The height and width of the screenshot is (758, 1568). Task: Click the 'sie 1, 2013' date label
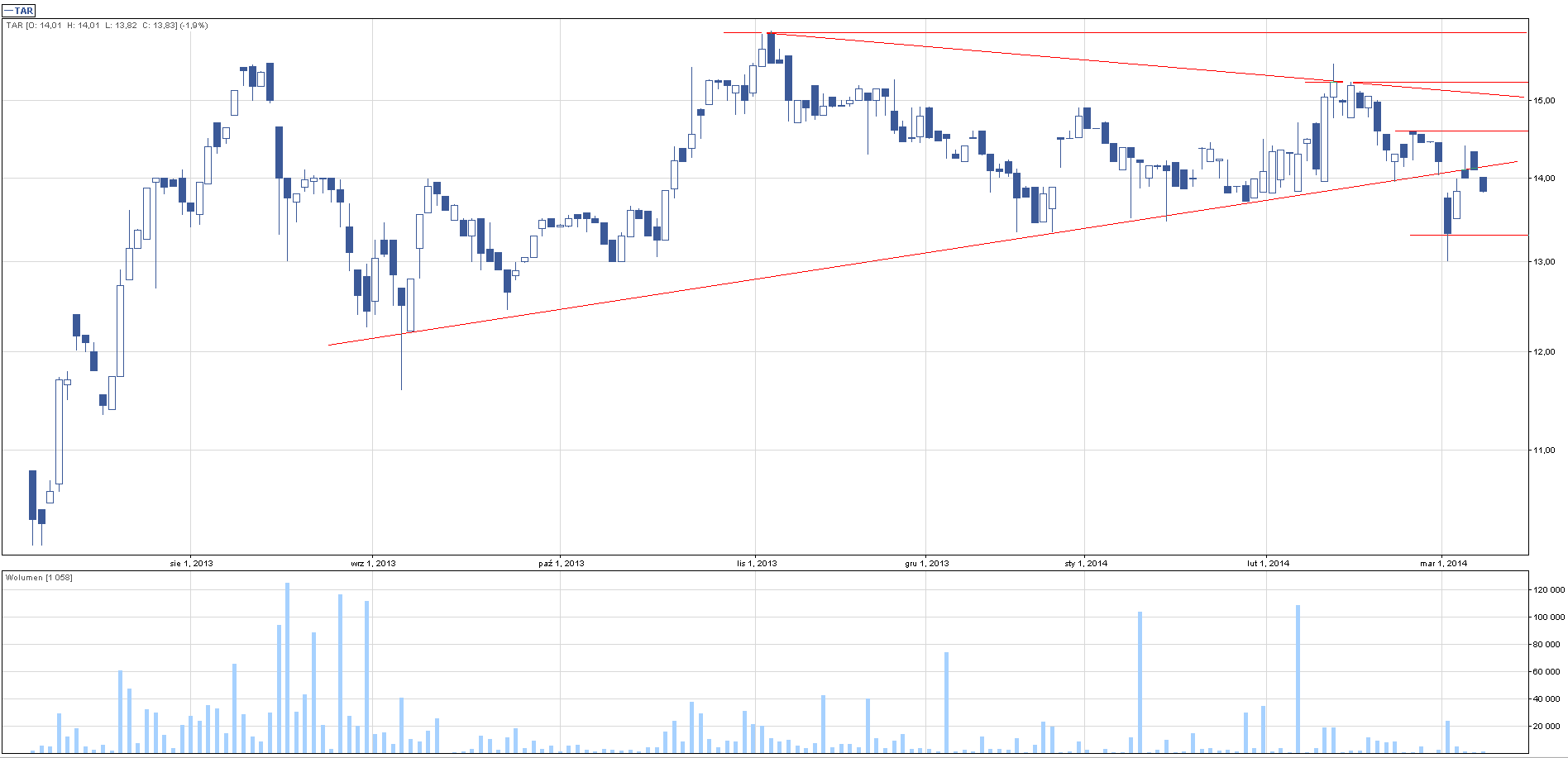[191, 564]
